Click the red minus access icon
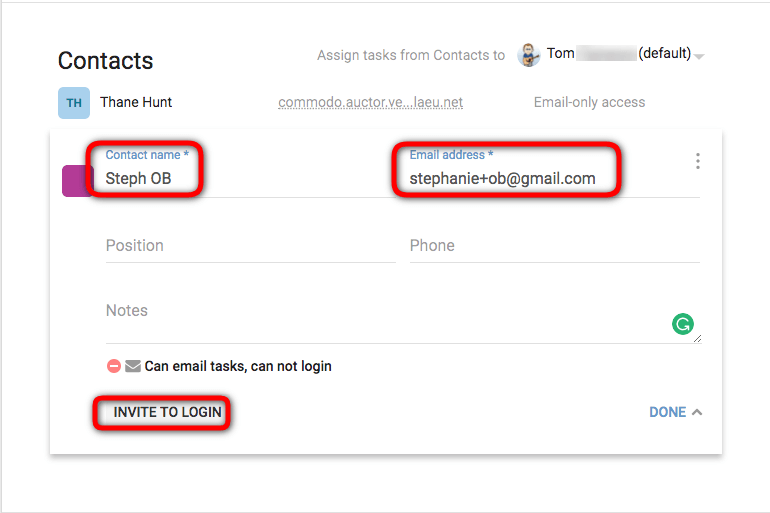The image size is (770, 513). pyautogui.click(x=114, y=366)
